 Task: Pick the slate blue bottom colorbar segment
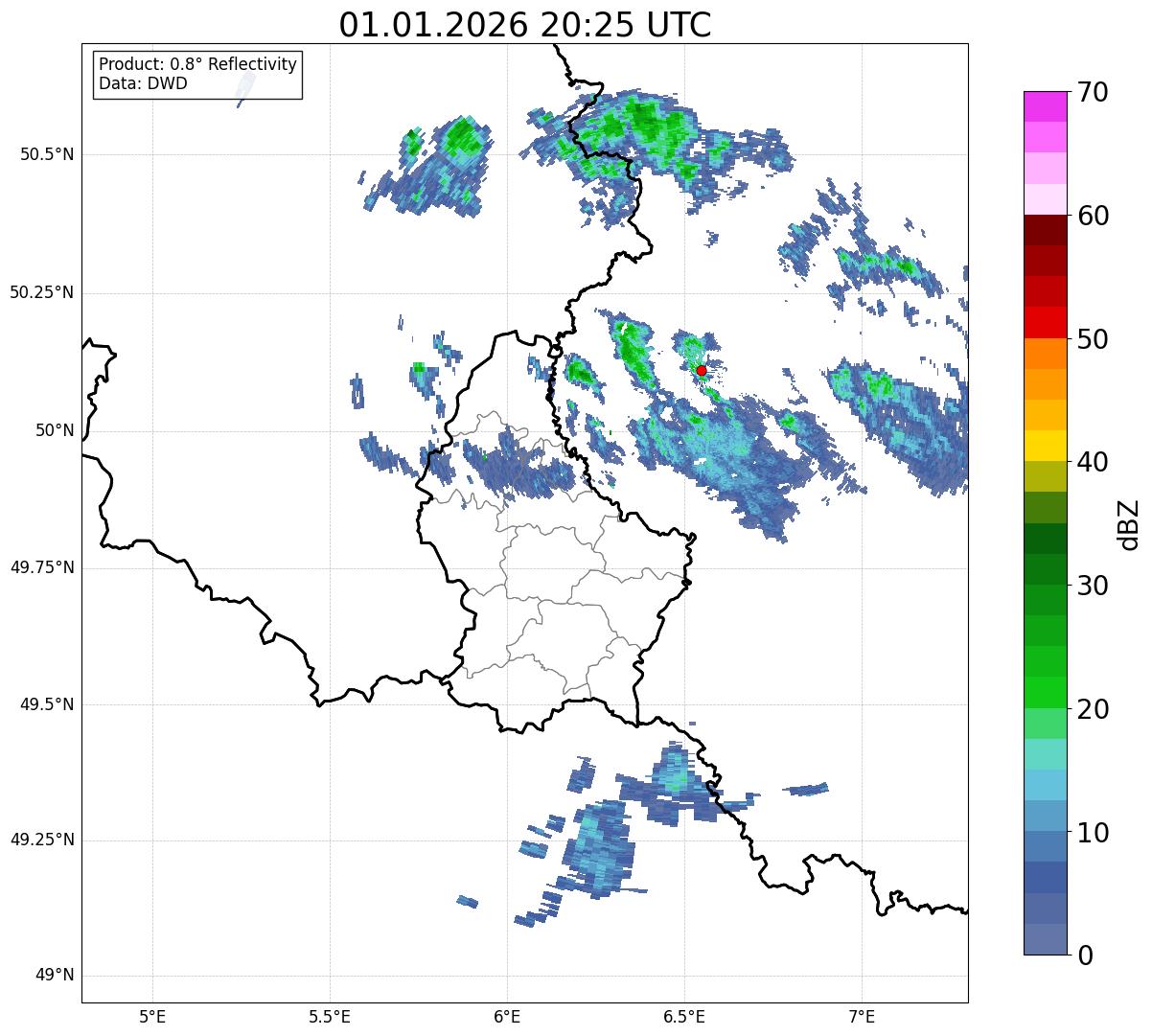pos(1045,939)
